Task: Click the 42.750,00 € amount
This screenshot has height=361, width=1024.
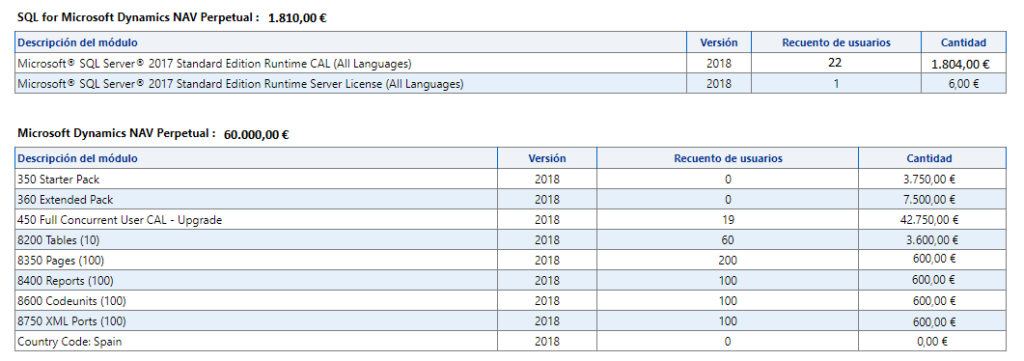Action: click(929, 220)
